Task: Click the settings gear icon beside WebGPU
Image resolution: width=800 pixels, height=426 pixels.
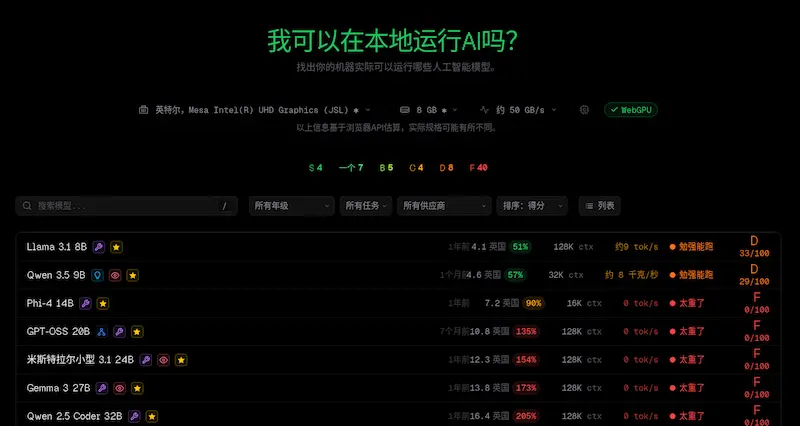Action: (x=585, y=110)
